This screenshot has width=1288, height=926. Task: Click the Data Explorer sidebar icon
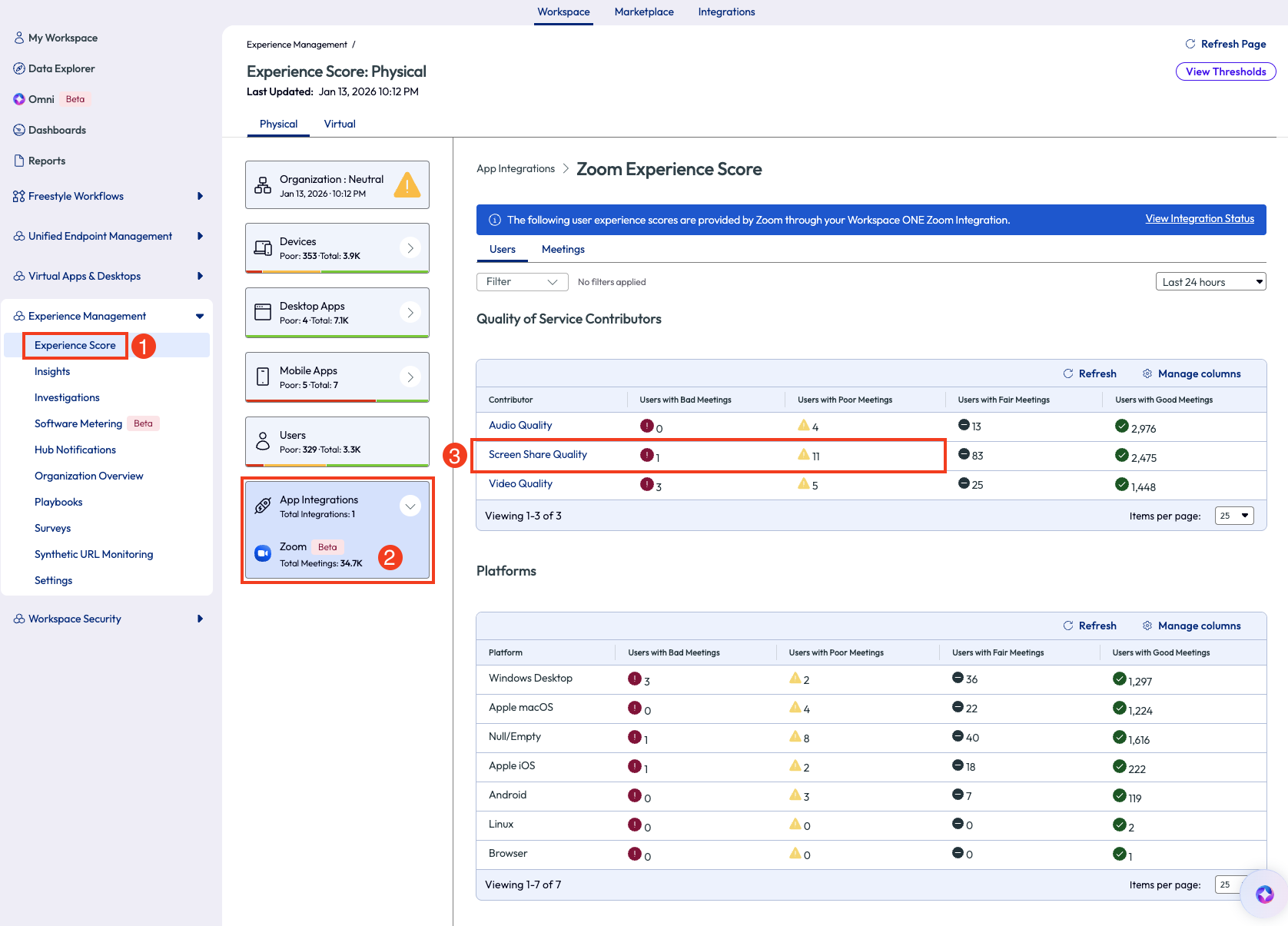[x=19, y=68]
